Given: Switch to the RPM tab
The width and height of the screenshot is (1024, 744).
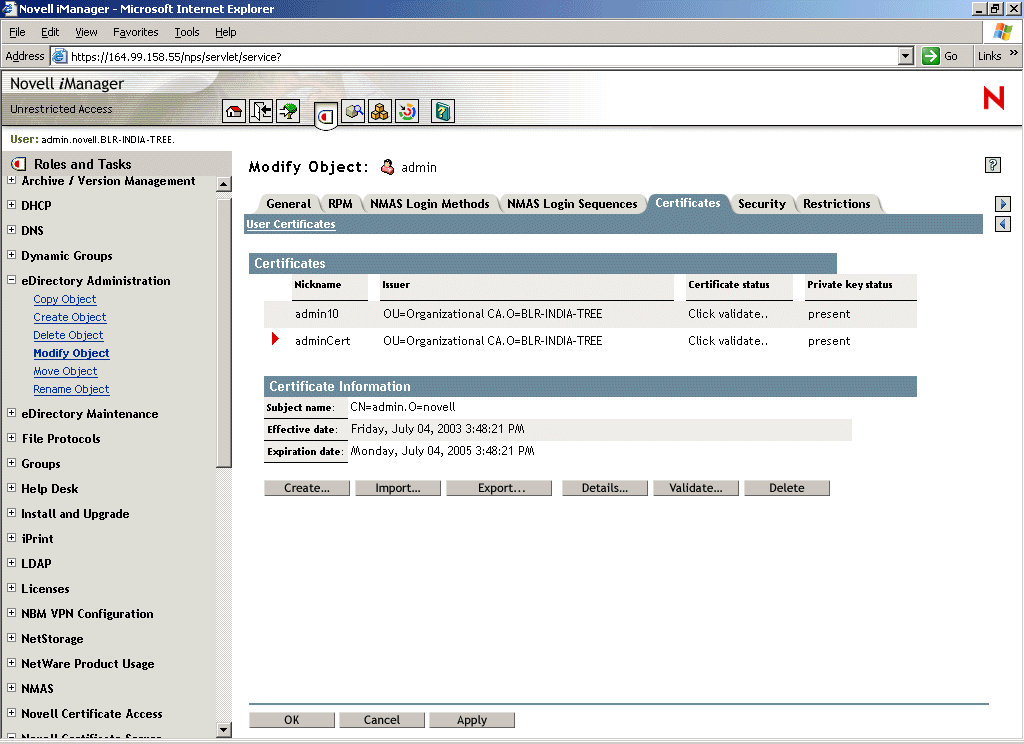Looking at the screenshot, I should click(340, 204).
